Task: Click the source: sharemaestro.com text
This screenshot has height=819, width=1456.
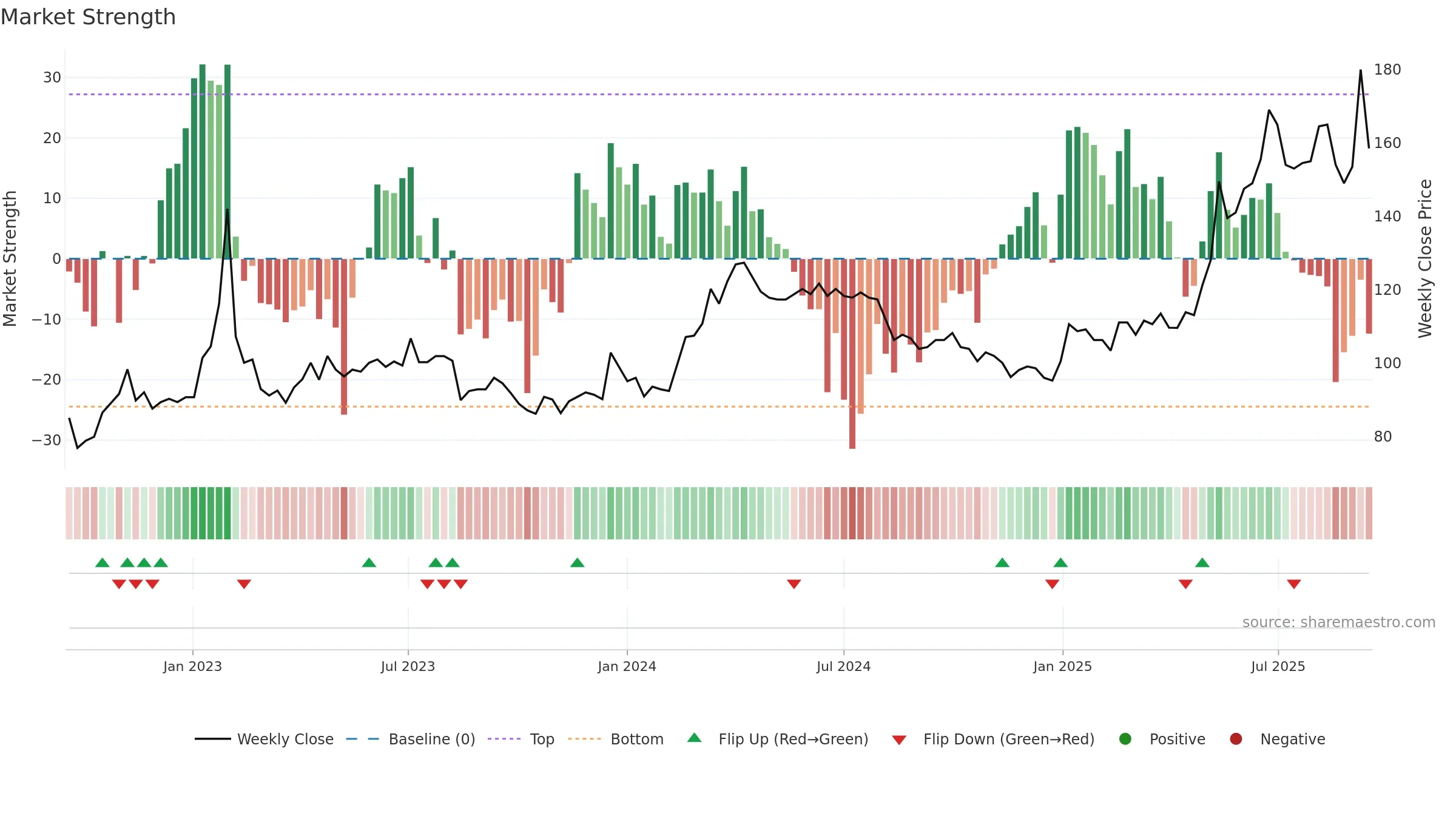Action: coord(1339,622)
